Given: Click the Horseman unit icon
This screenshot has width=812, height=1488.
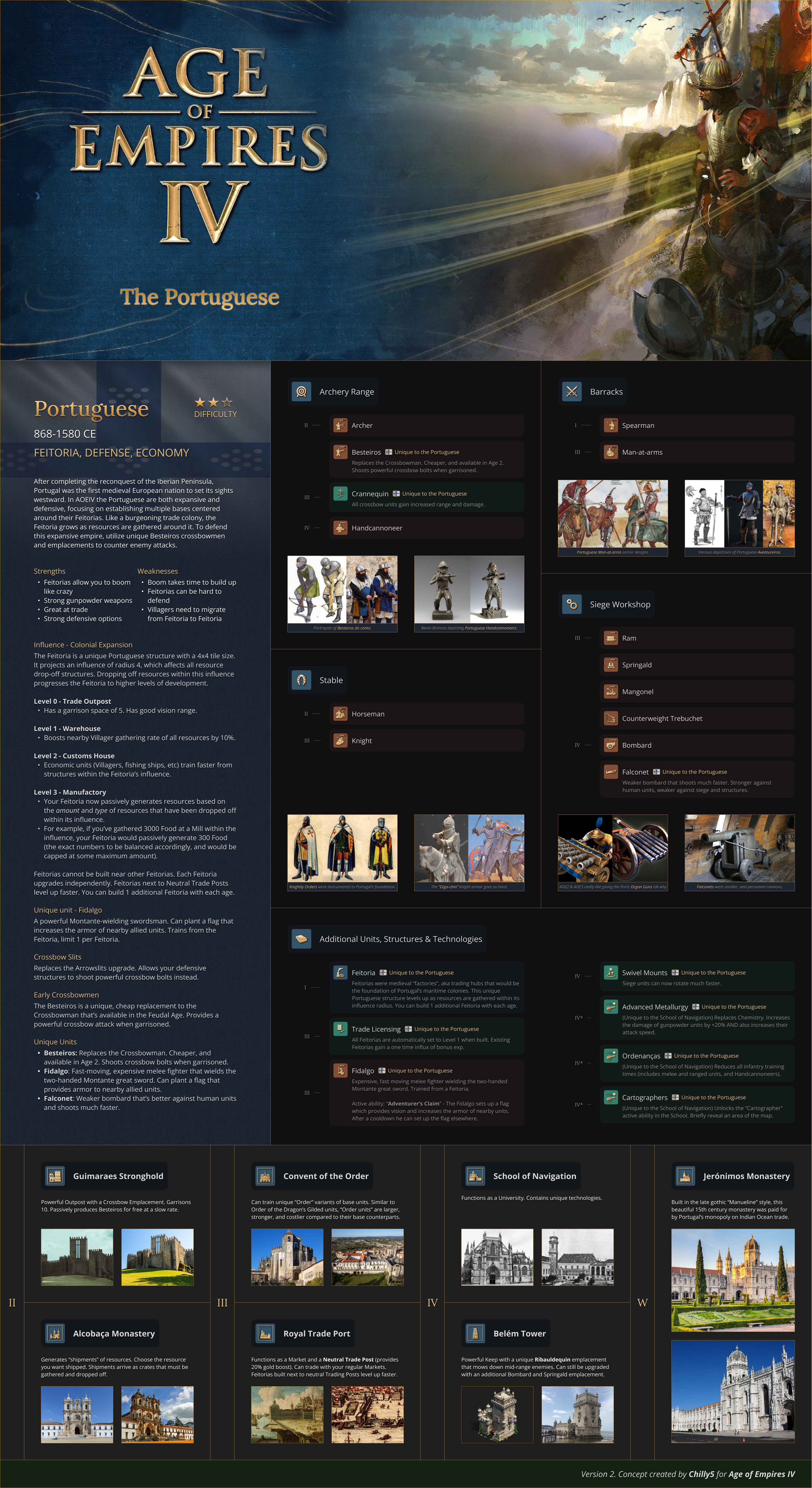Looking at the screenshot, I should click(340, 714).
